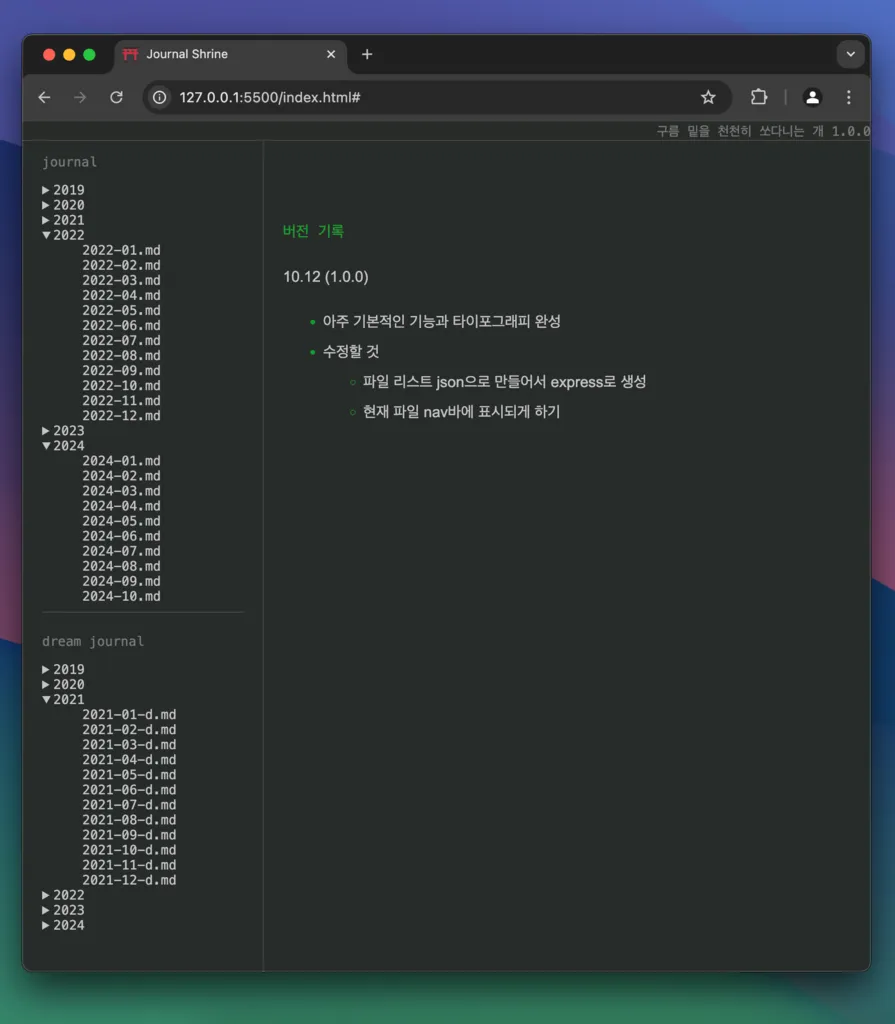
Task: Open the Chrome extensions puzzle icon
Action: (x=759, y=97)
